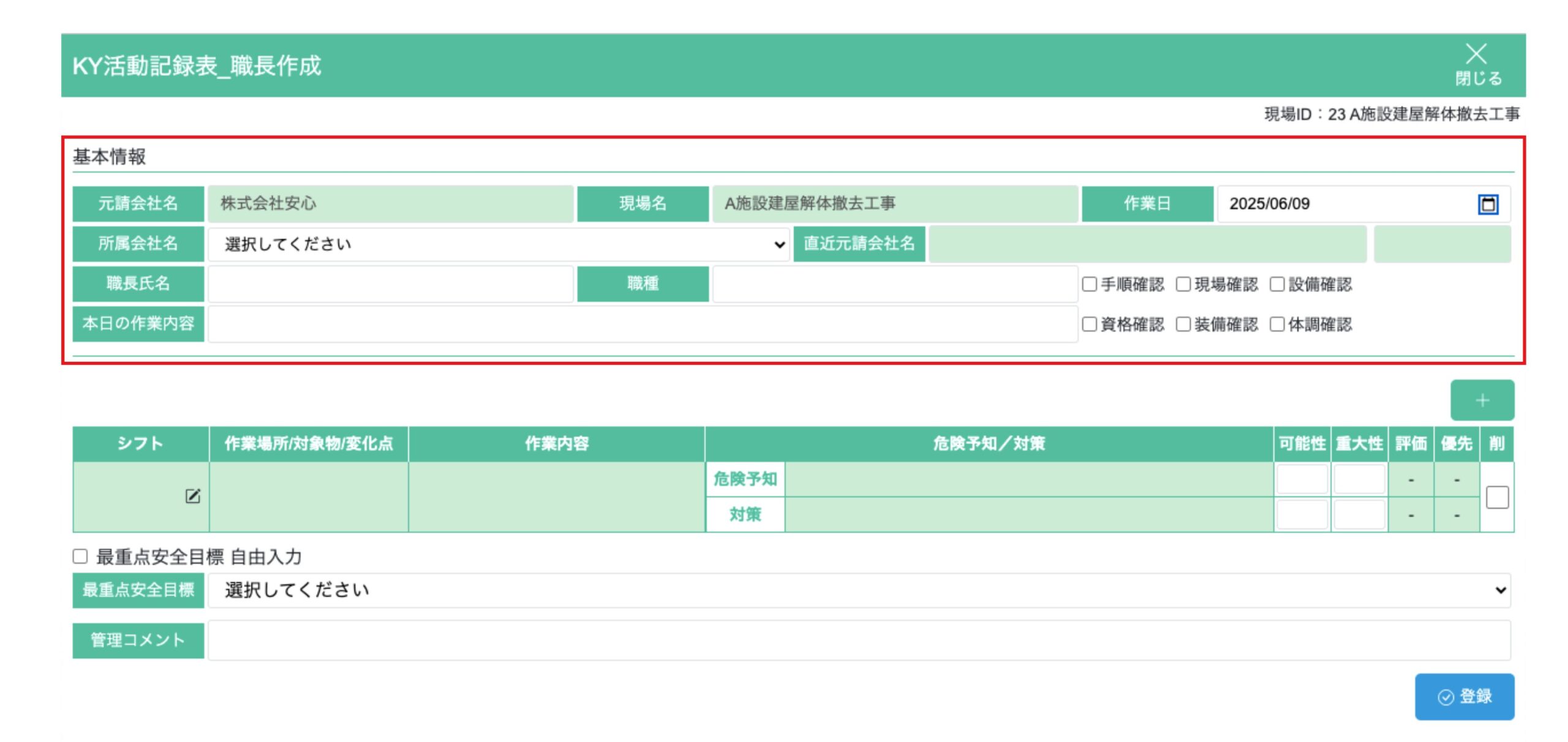This screenshot has height=742, width=1568.
Task: Click the 危険予知／対策 column header
Action: tap(989, 444)
